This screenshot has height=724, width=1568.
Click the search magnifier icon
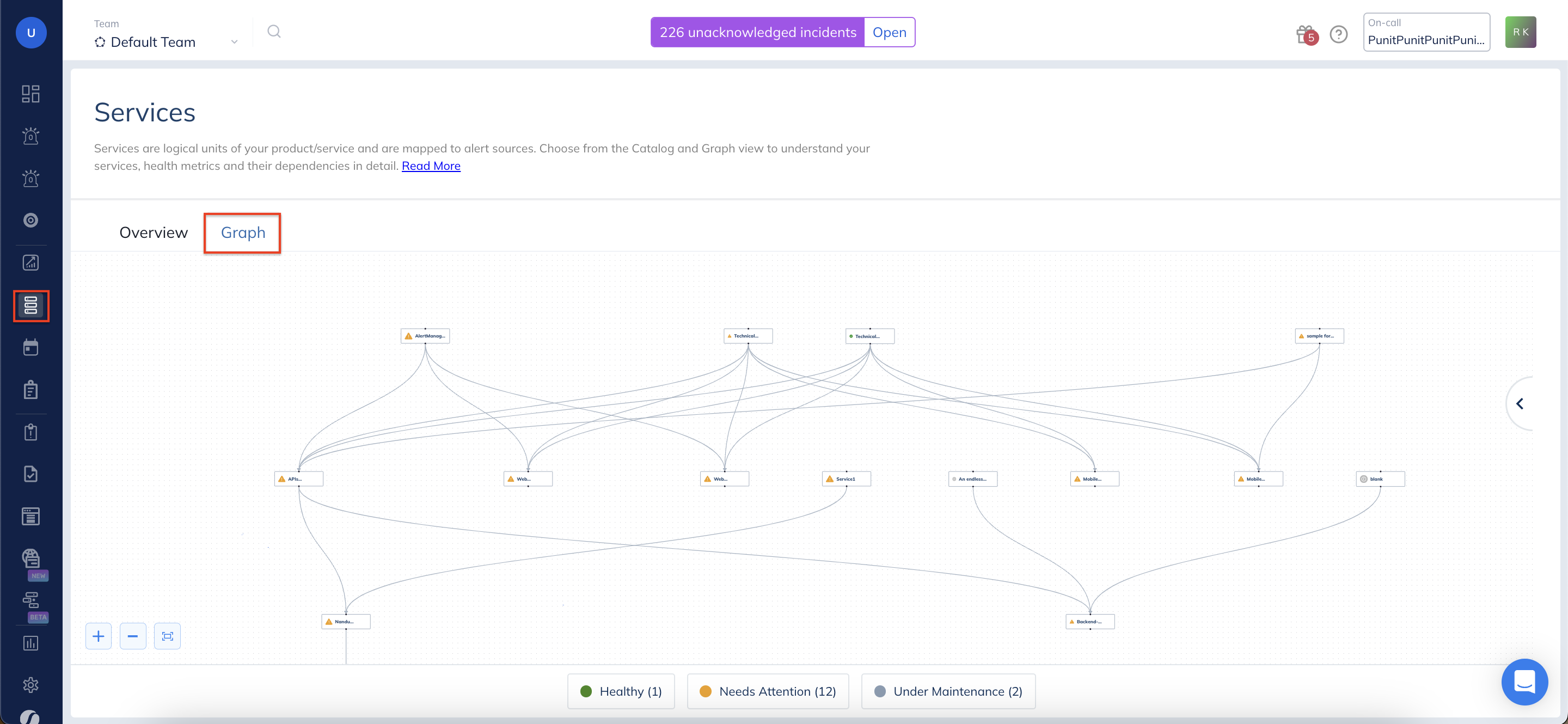[274, 32]
